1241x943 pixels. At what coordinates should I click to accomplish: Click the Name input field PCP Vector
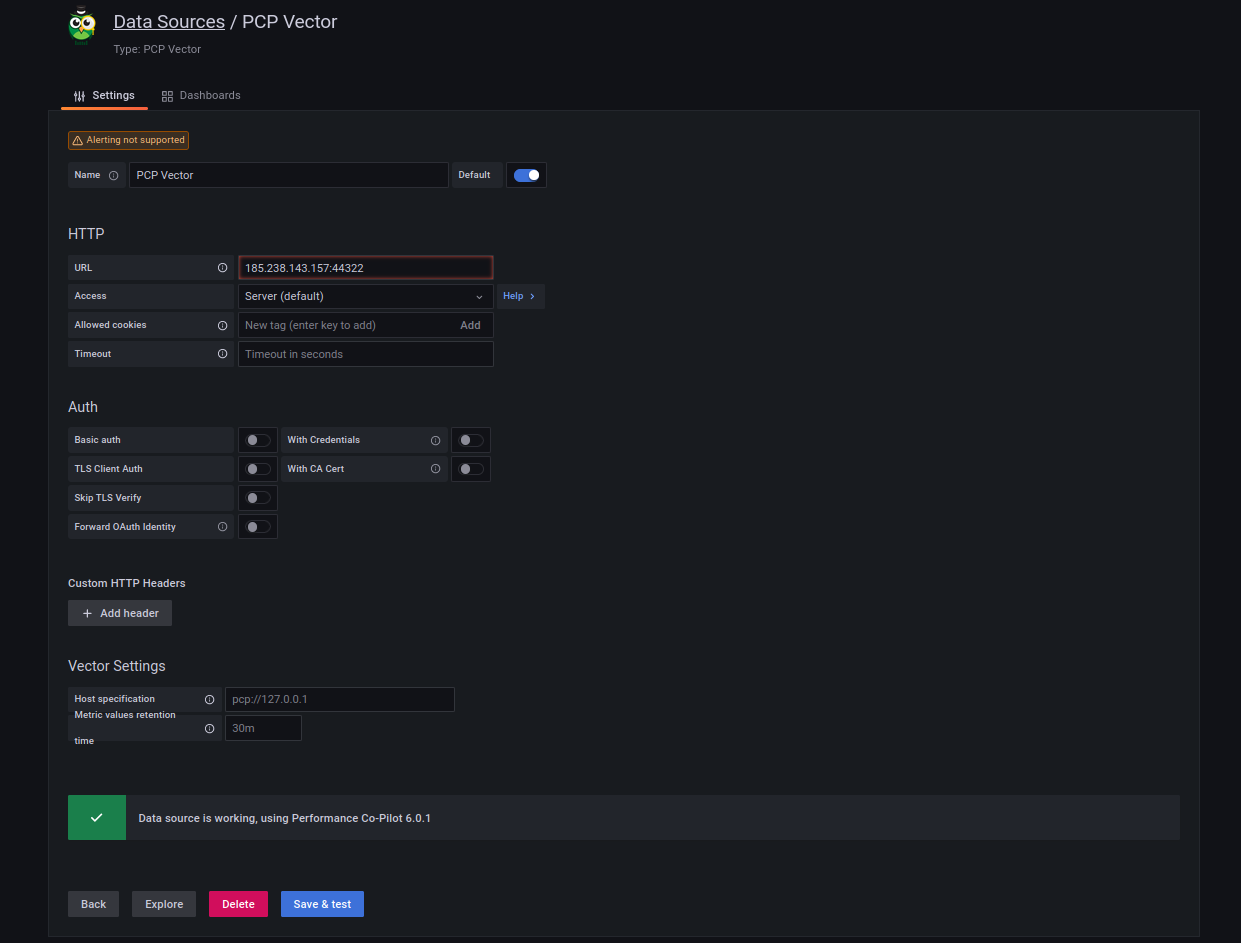[x=289, y=175]
